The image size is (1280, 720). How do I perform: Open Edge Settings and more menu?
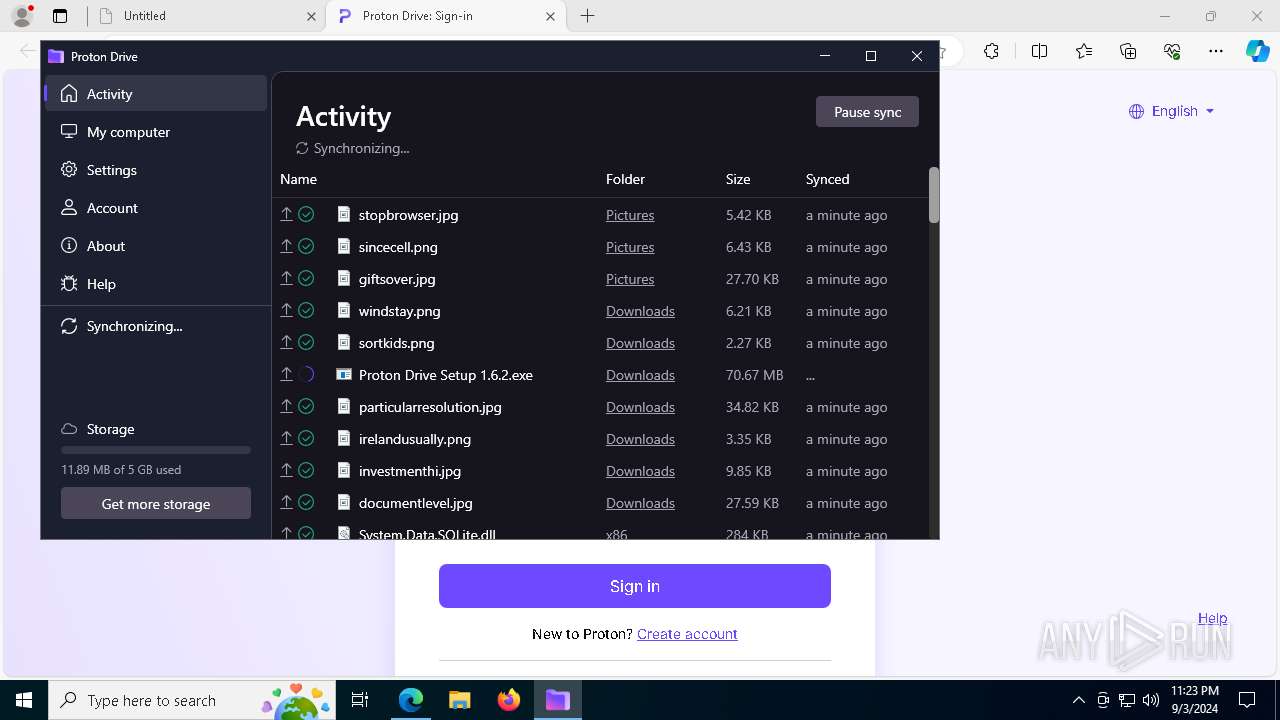[1216, 51]
